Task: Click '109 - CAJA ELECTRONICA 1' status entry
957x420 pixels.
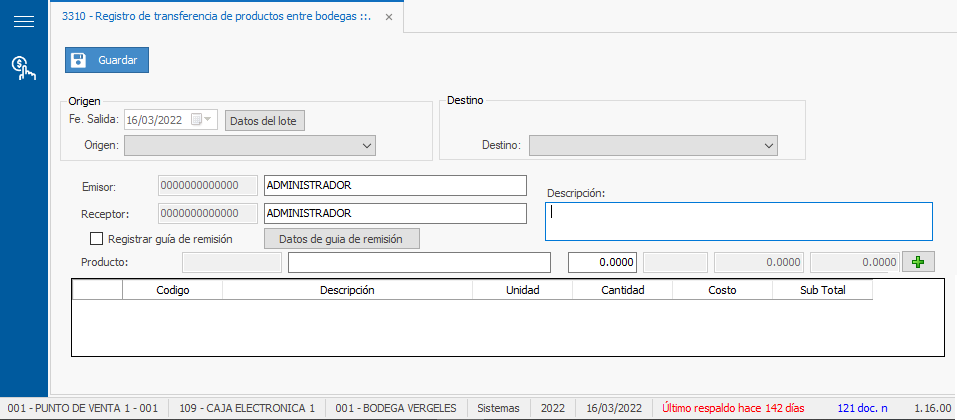Action: tap(247, 408)
